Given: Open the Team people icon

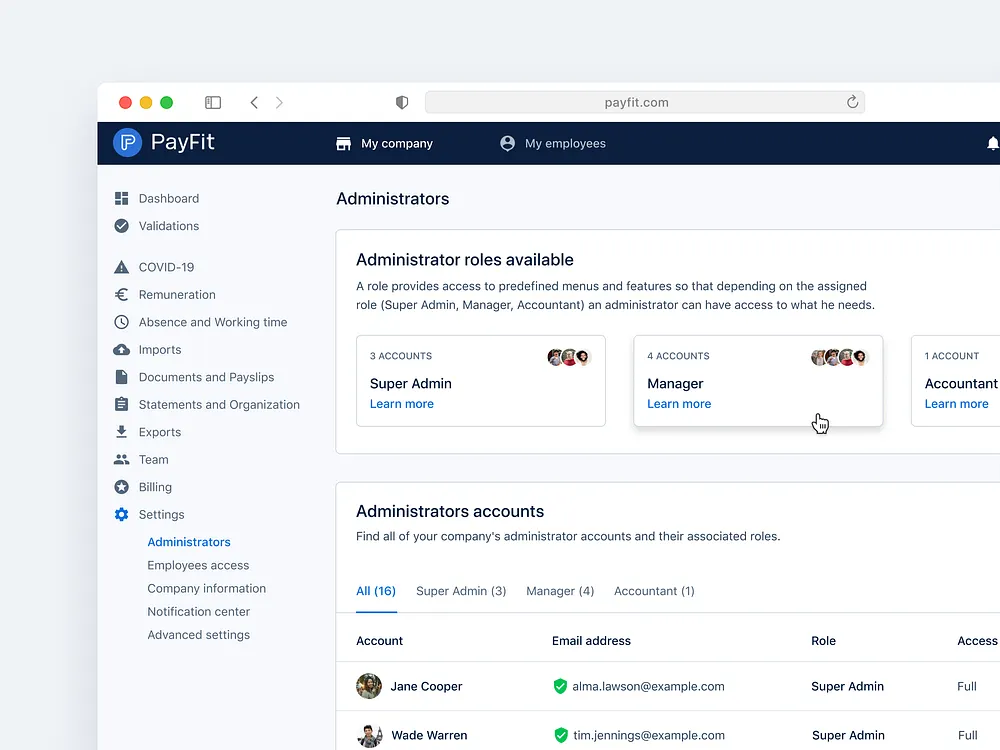Looking at the screenshot, I should 120,459.
